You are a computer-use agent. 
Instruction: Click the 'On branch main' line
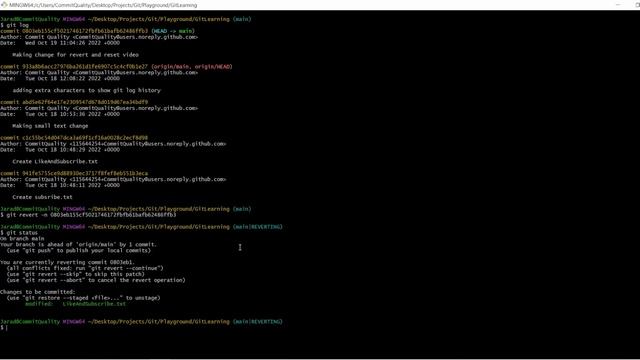point(22,238)
